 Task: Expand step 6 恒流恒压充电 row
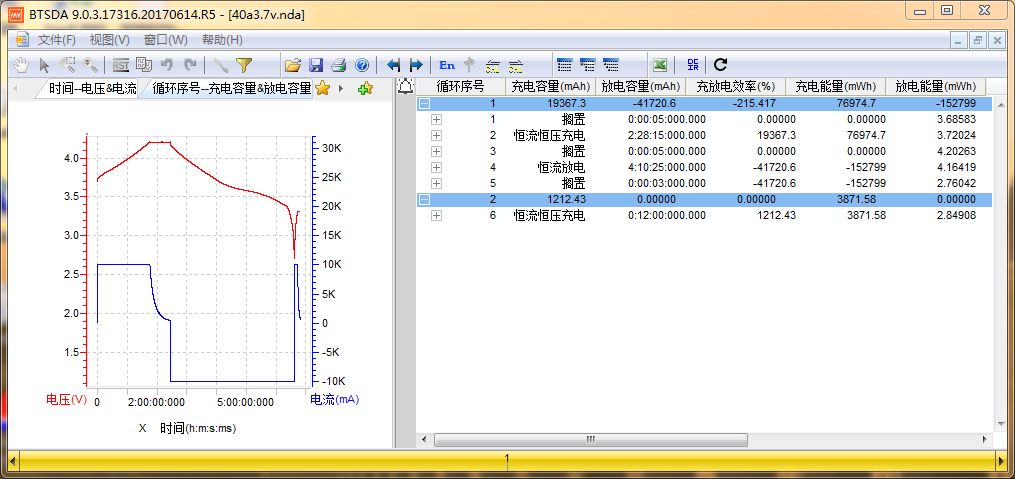coord(436,216)
